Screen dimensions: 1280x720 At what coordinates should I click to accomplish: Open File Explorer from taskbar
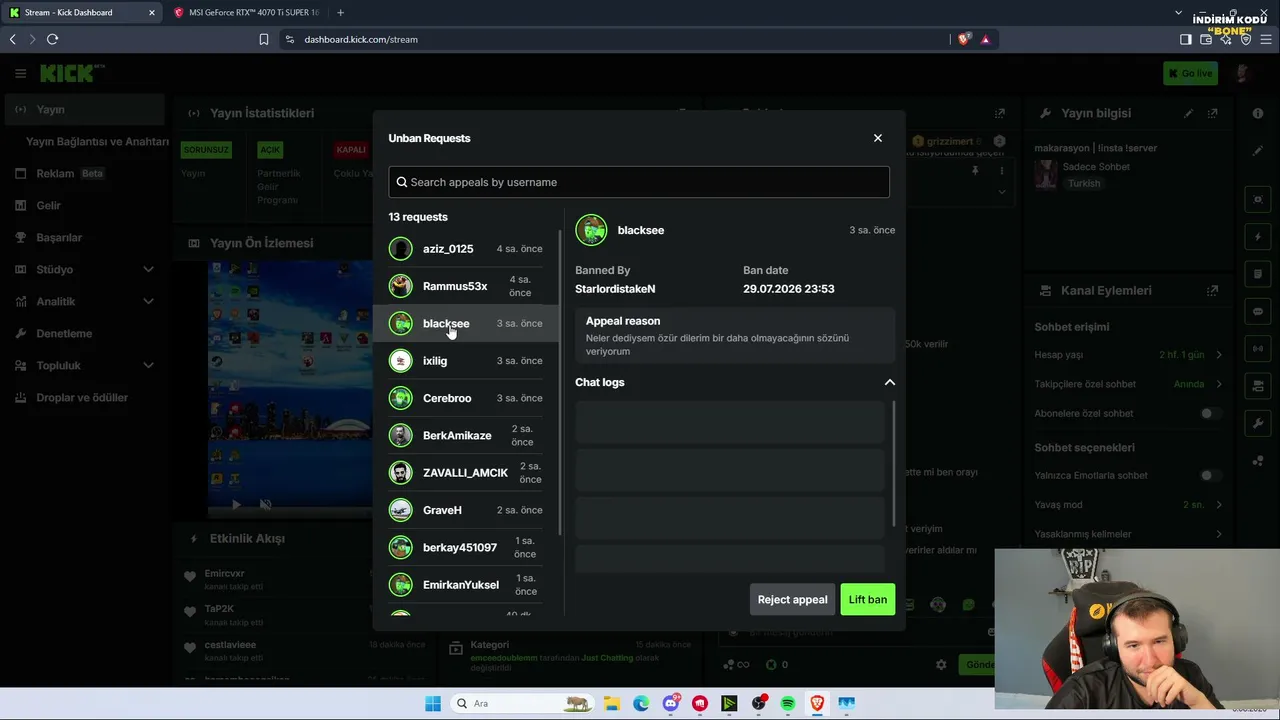(x=610, y=704)
